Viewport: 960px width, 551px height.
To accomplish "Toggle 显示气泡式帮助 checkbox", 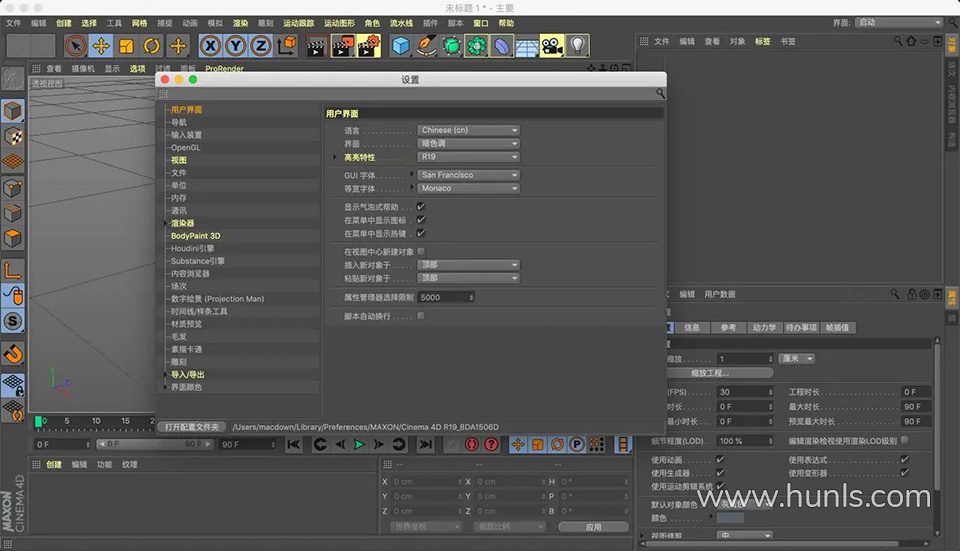I will pos(421,206).
